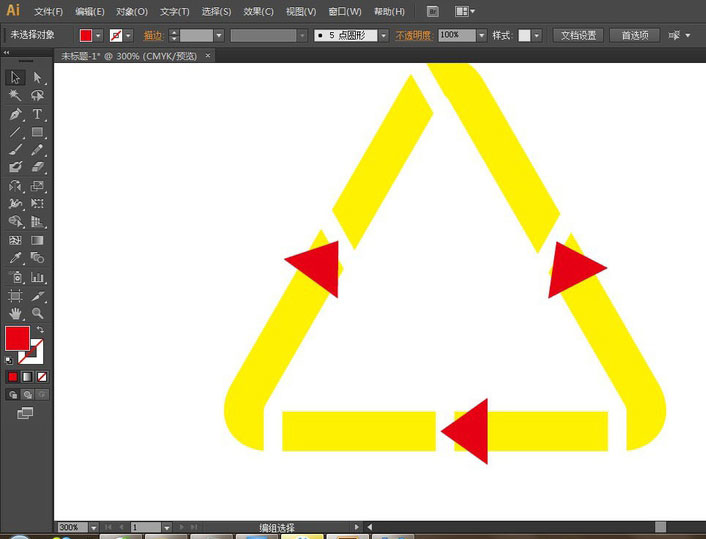Screen dimensions: 706x539
Task: Set paint mode to None
Action: [x=42, y=377]
